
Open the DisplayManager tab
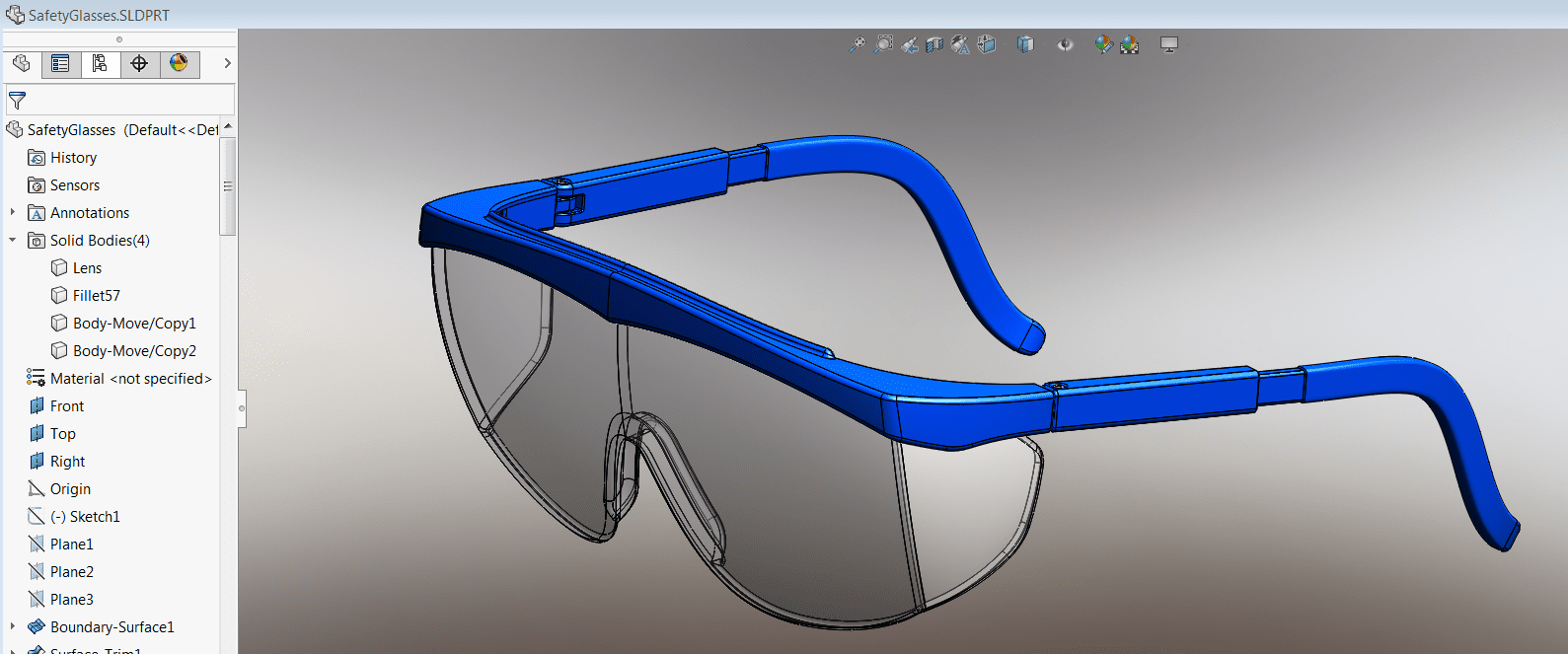coord(179,64)
